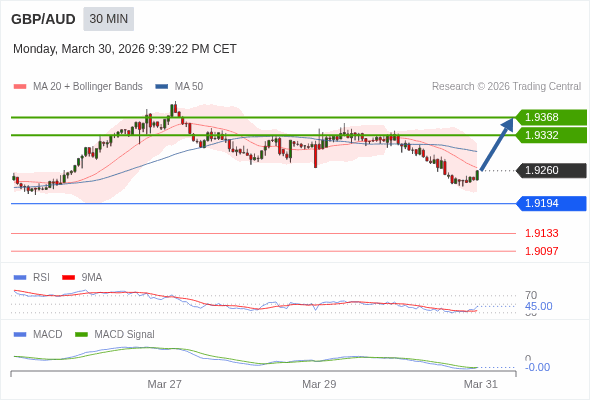Click the MACD Signal legend label
The width and height of the screenshot is (590, 400).
pos(125,335)
